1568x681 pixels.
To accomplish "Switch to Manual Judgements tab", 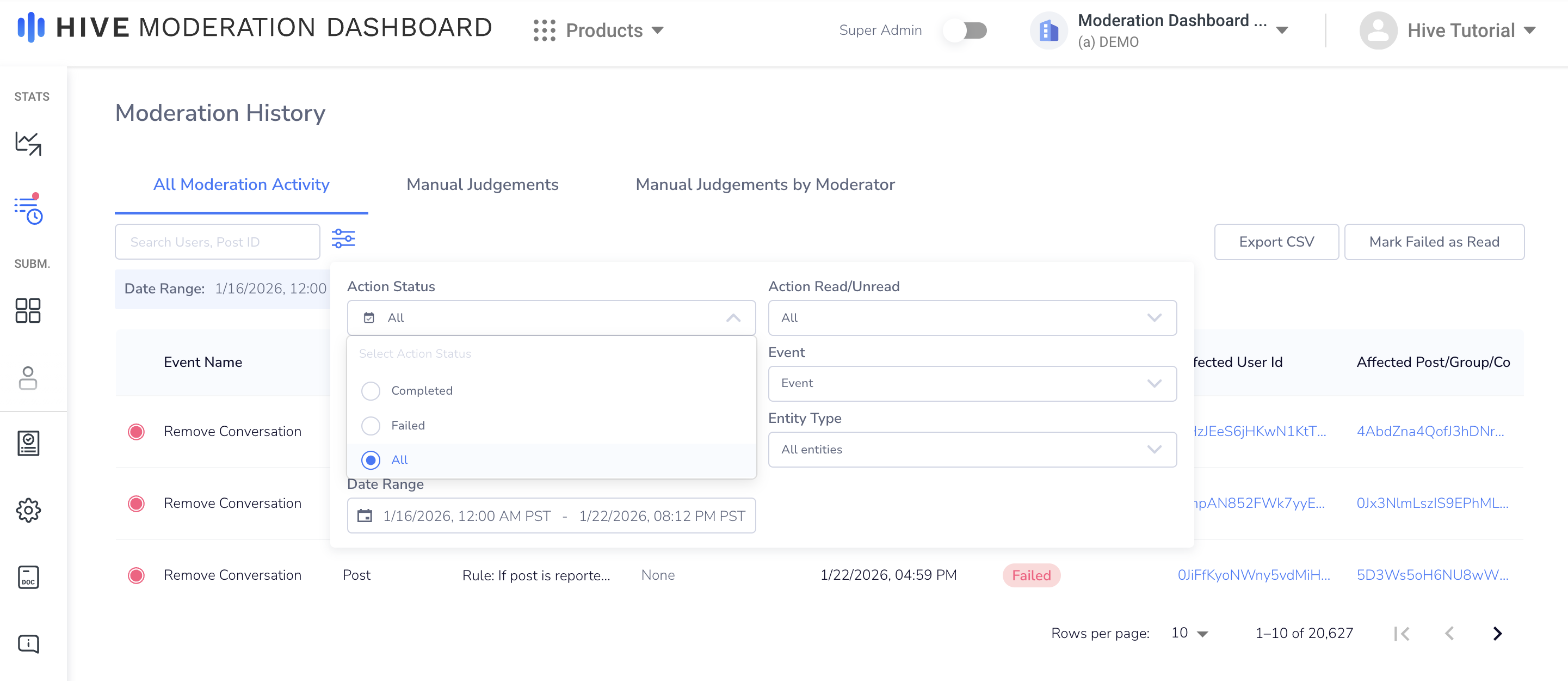I will [482, 185].
